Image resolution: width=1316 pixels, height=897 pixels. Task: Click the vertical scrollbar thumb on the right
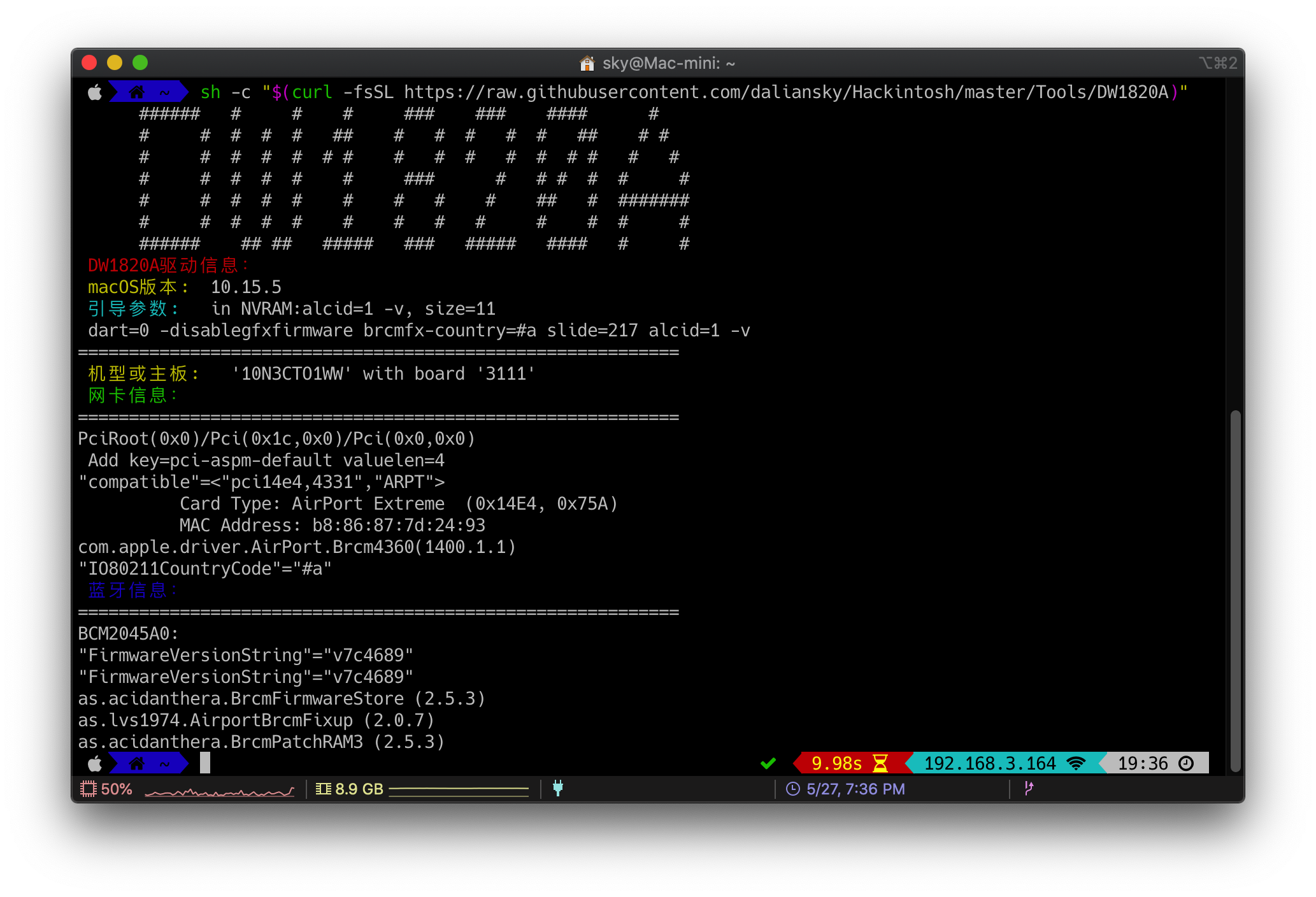(1235, 591)
